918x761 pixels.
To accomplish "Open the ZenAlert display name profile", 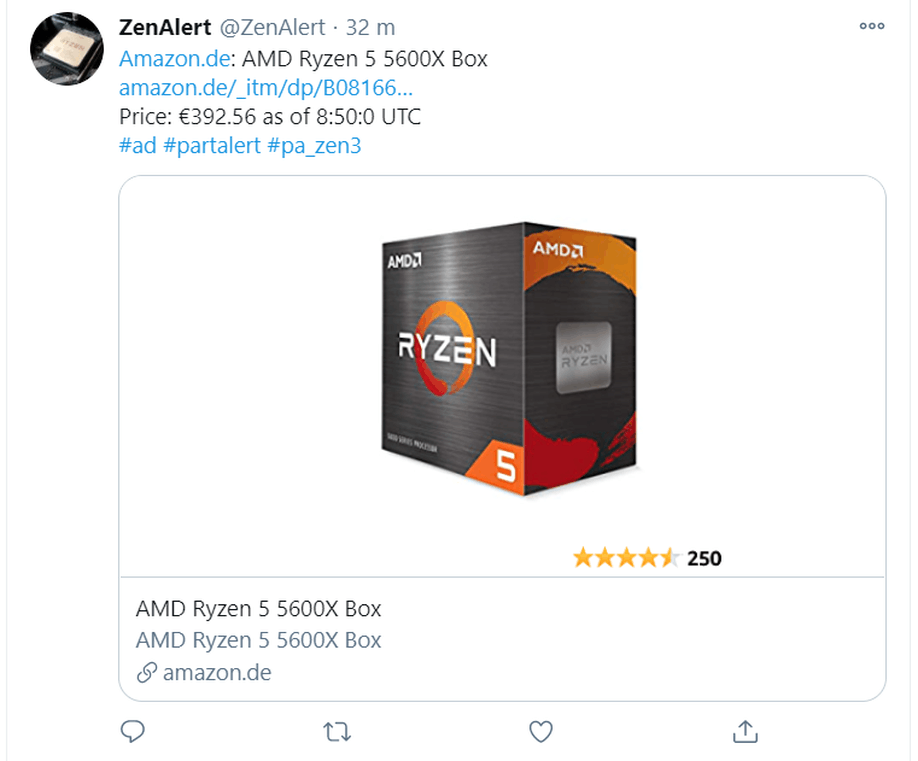I will (x=165, y=27).
